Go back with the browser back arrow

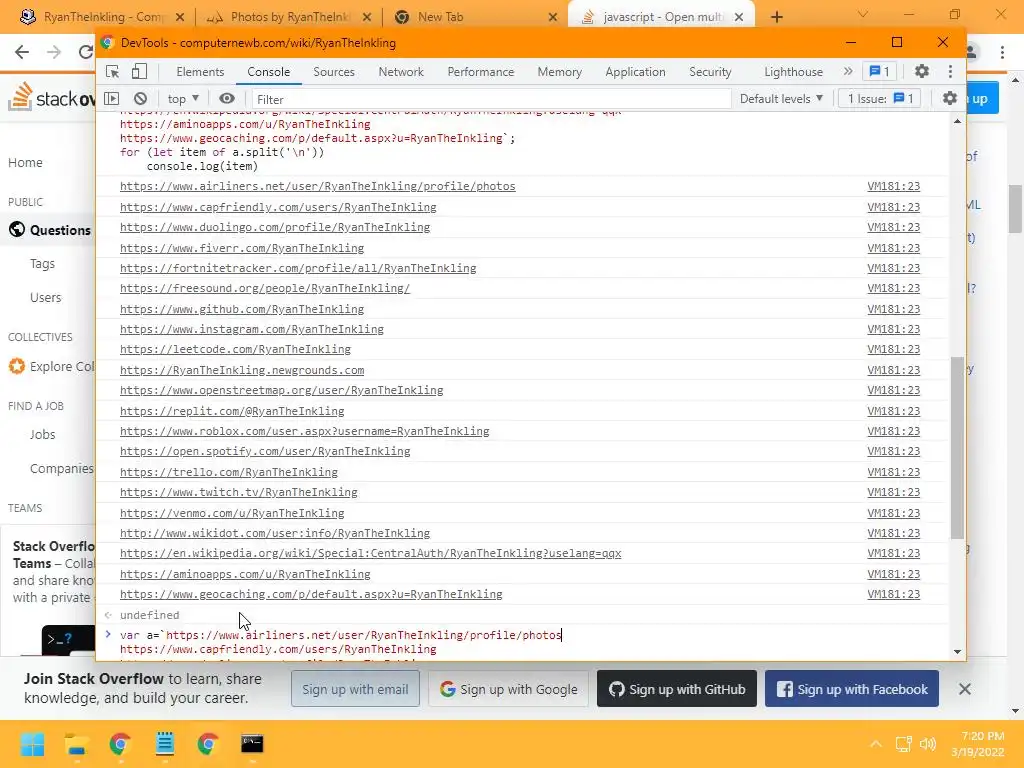(22, 52)
